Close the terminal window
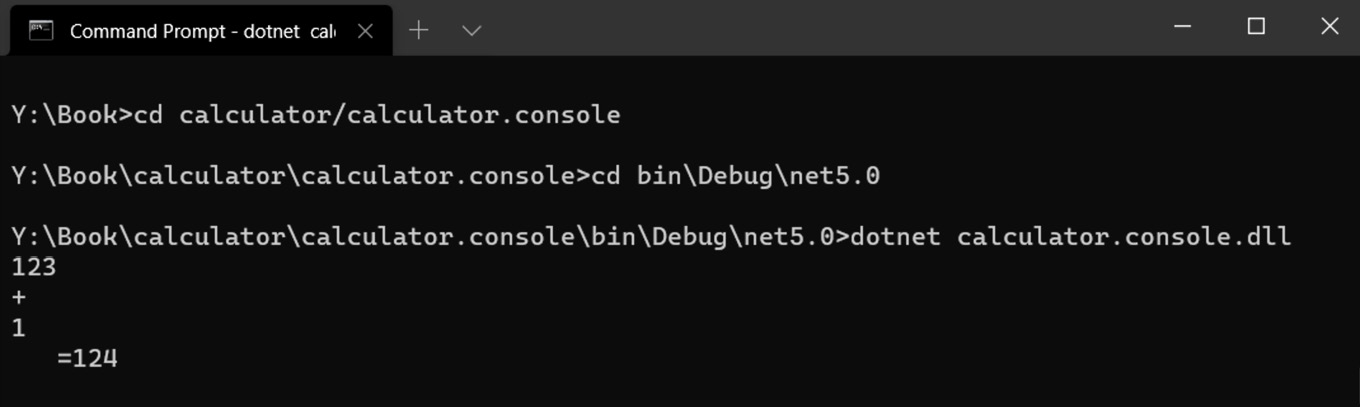The image size is (1360, 407). pyautogui.click(x=1329, y=27)
